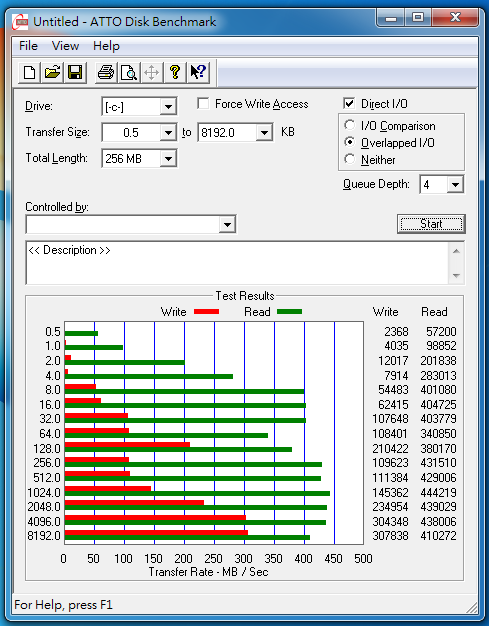Expand the Queue Depth dropdown
This screenshot has width=489, height=626.
pyautogui.click(x=455, y=184)
